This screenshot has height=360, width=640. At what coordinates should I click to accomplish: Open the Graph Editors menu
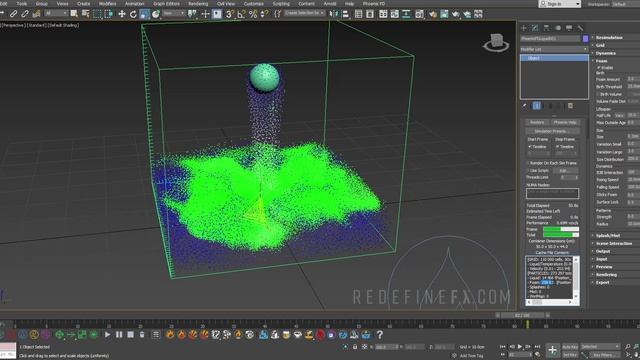[166, 4]
